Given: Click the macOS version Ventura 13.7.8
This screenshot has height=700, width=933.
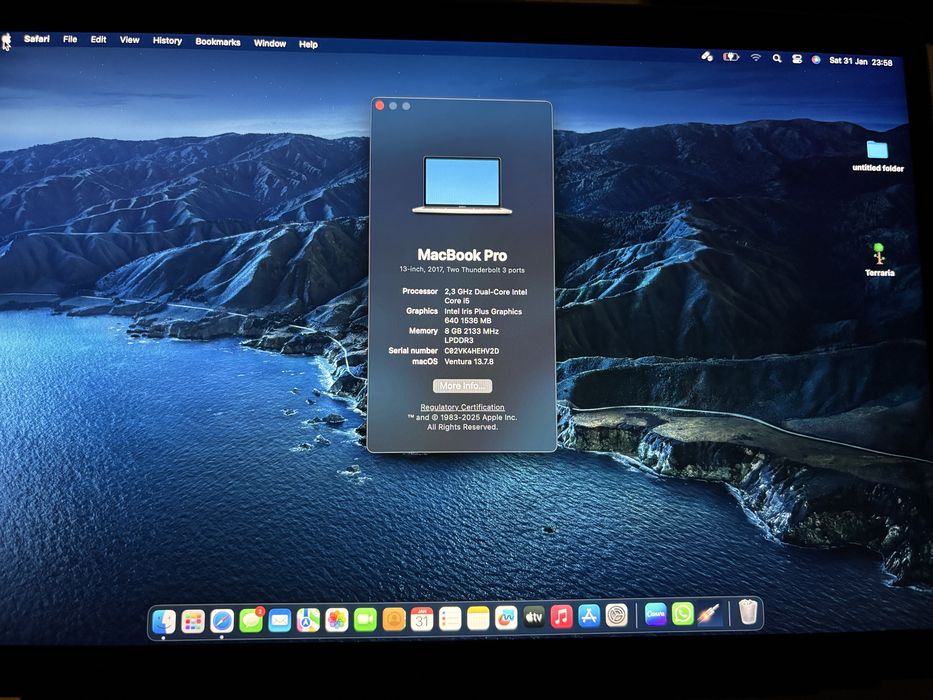Looking at the screenshot, I should click(x=469, y=361).
